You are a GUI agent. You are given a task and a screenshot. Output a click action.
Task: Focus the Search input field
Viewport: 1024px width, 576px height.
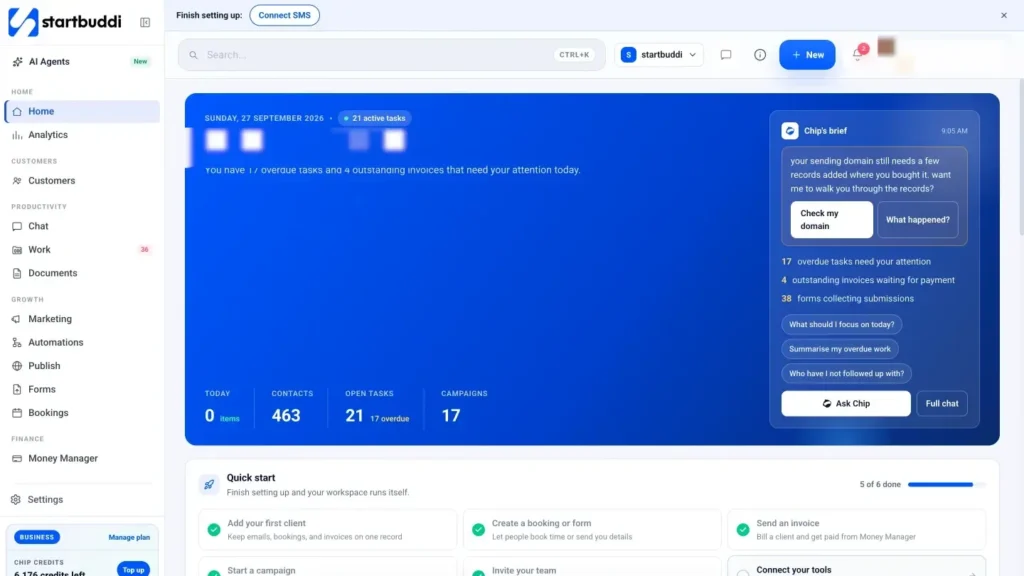392,55
